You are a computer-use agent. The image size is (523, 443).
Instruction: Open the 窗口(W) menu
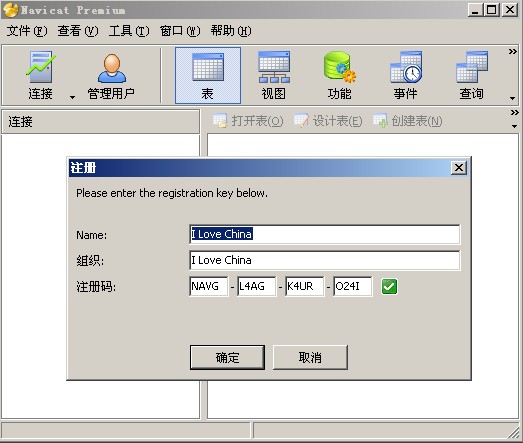coord(180,31)
